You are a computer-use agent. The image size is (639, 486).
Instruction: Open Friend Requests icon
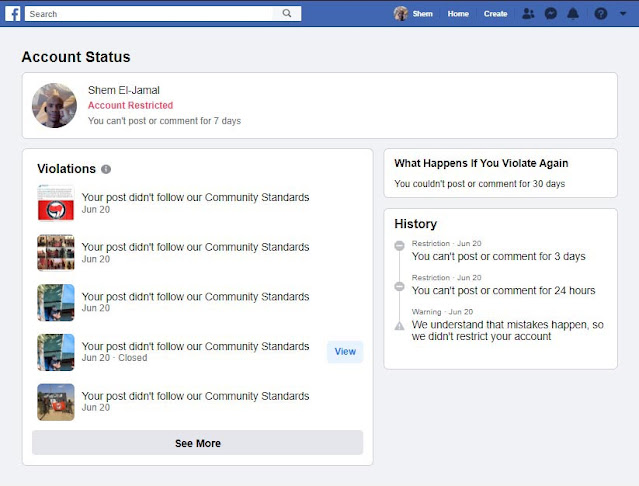click(528, 13)
